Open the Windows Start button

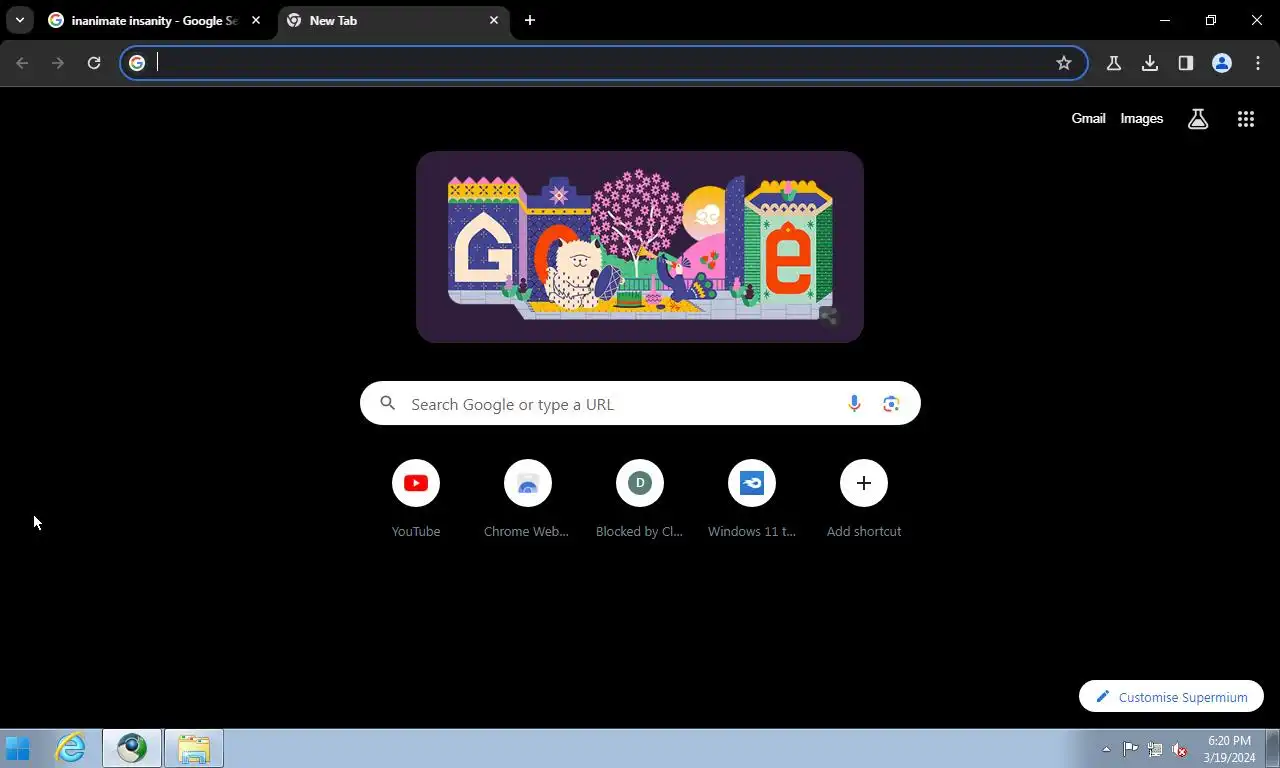tap(18, 748)
